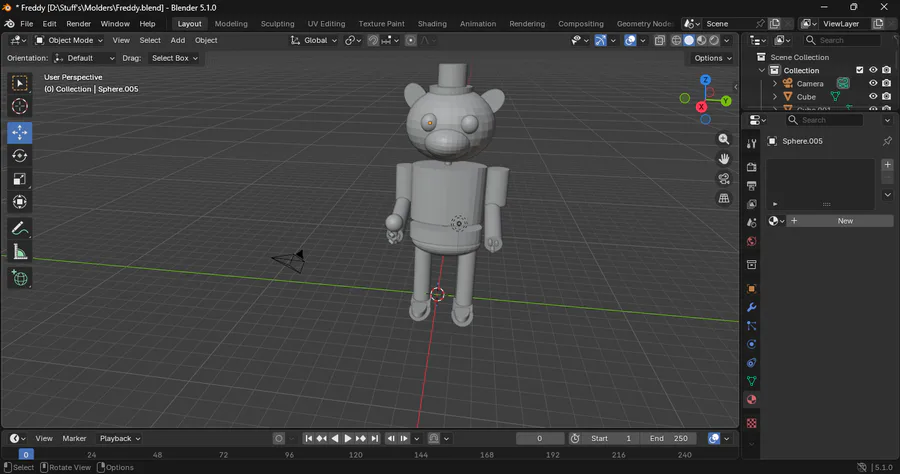This screenshot has height=474, width=900.
Task: Disable Camera in renders
Action: click(886, 83)
